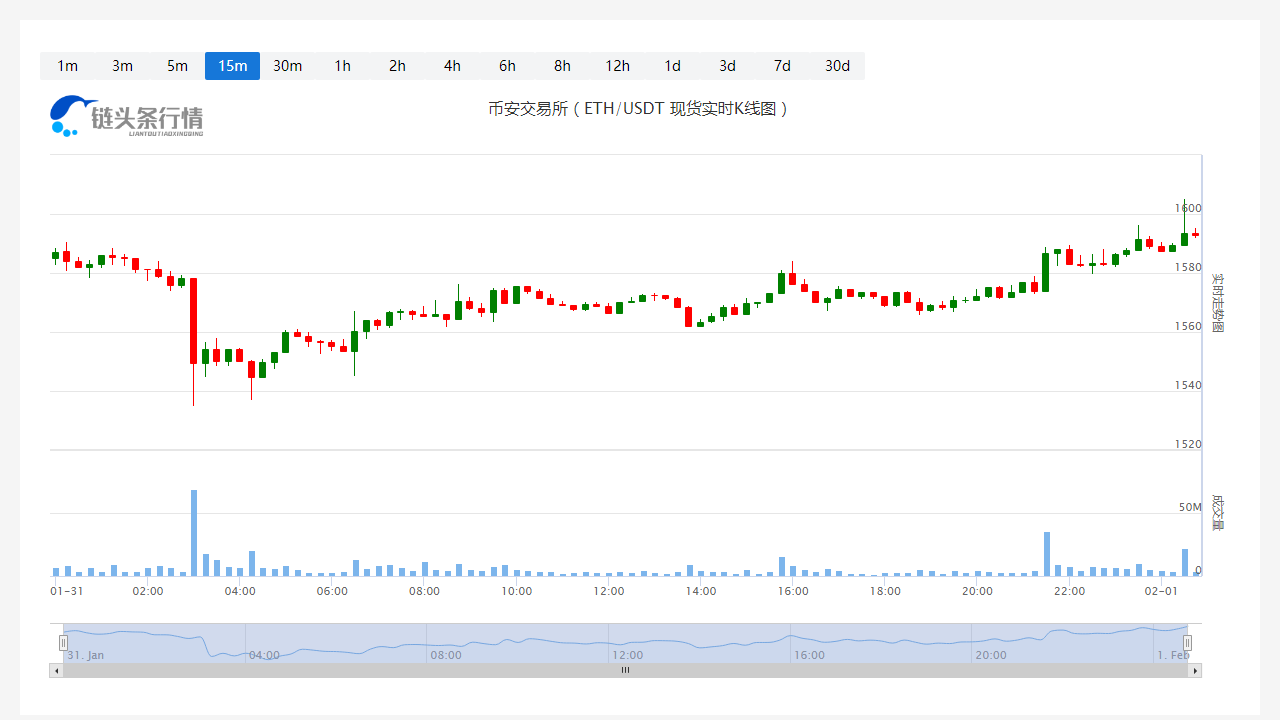
Task: Select the 30d timeframe
Action: pos(837,66)
